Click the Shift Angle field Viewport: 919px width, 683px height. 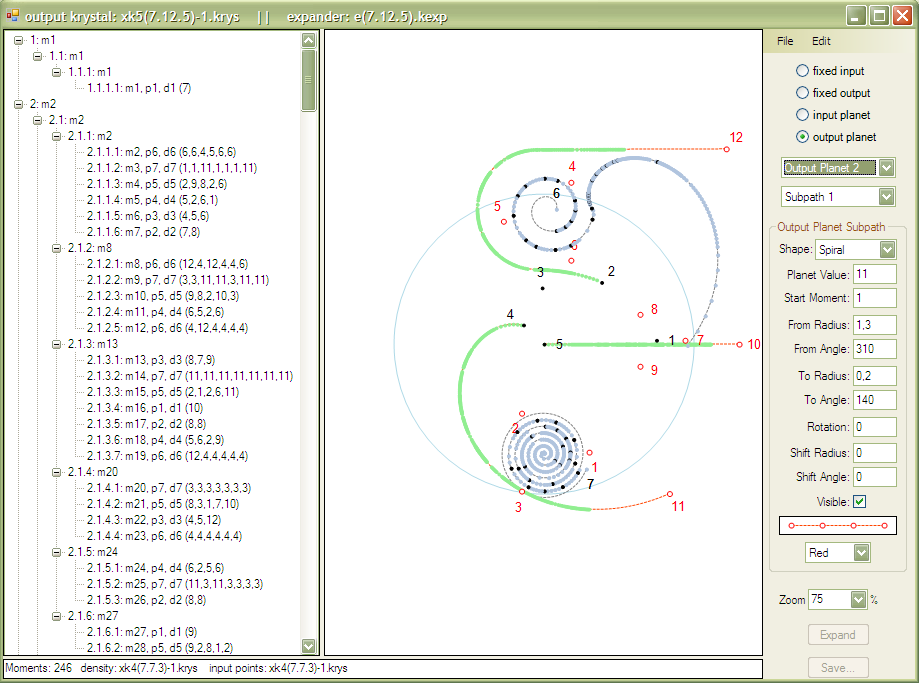click(x=874, y=477)
